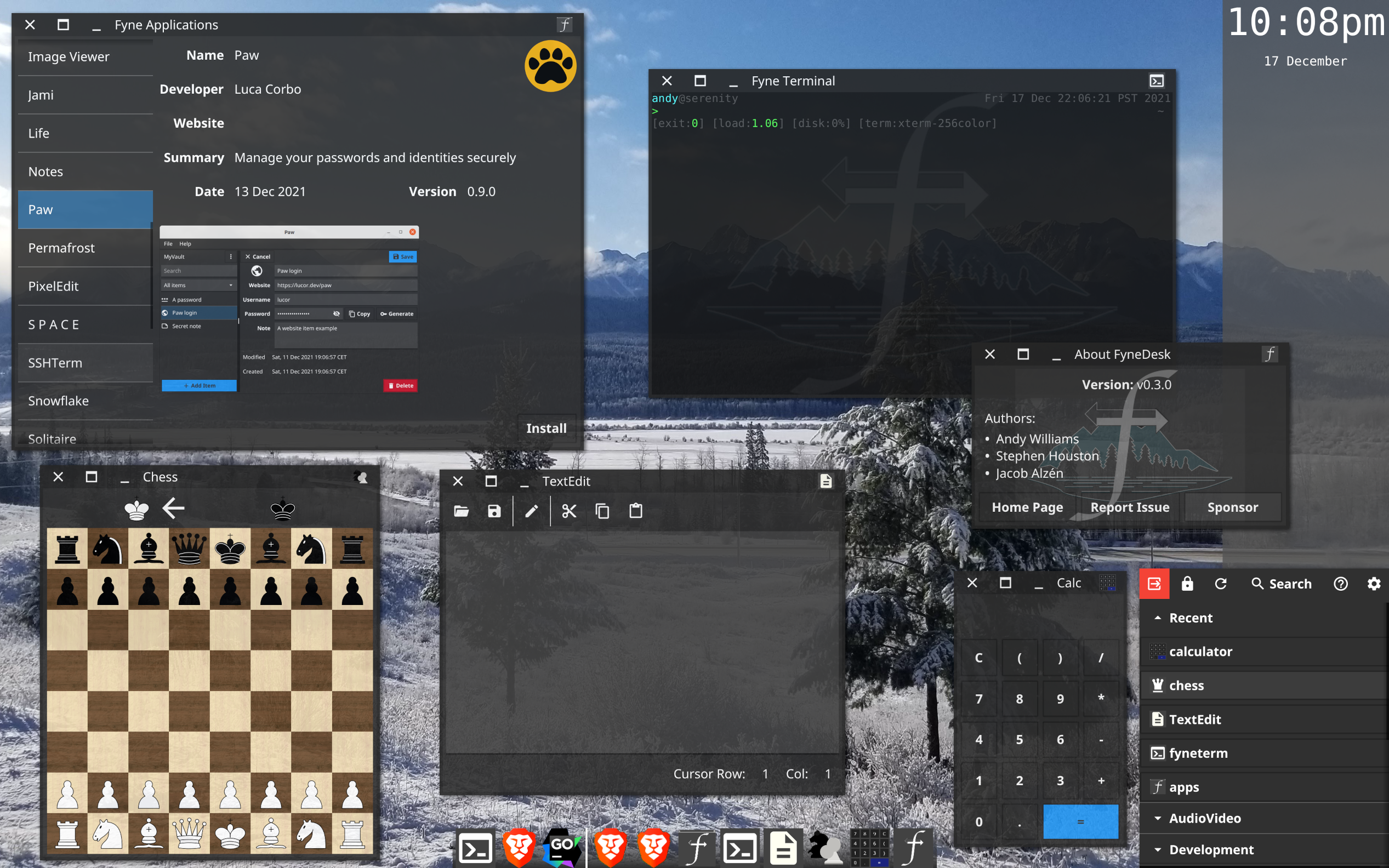Select the TextEdit pencil/edit tool
Screen dimensions: 1389x868
click(531, 510)
